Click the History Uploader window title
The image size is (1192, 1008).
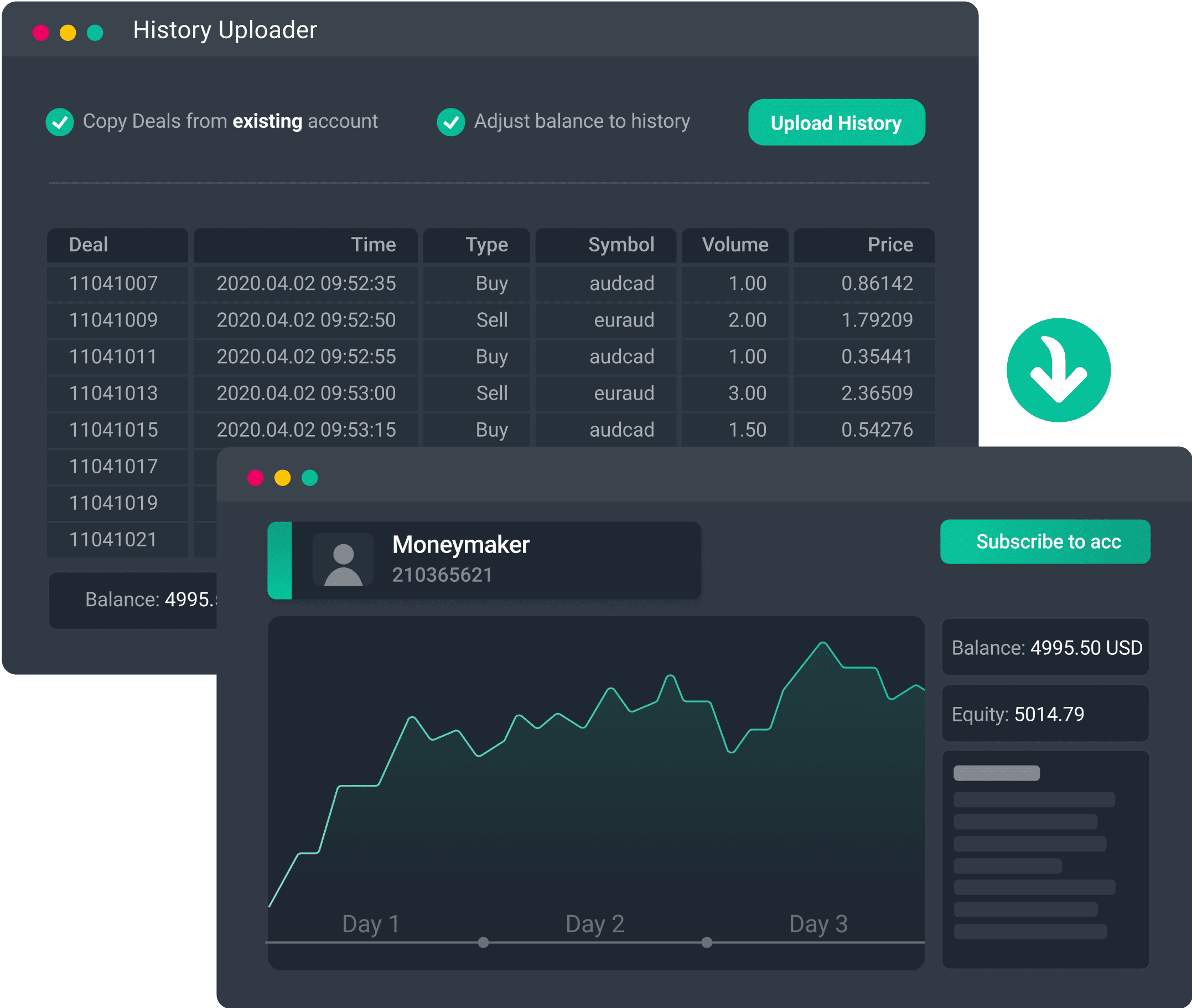tap(225, 30)
